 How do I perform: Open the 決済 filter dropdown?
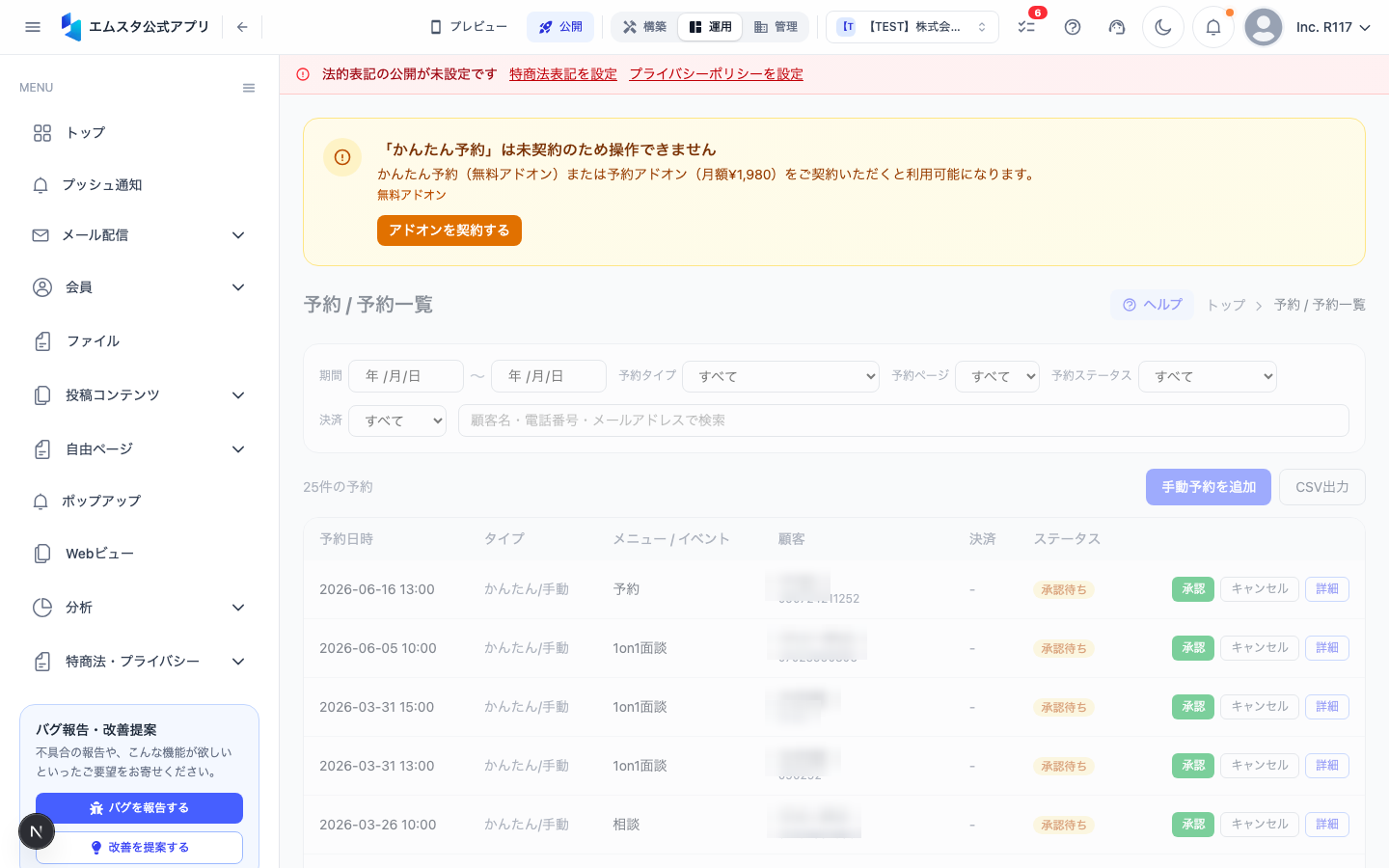(397, 420)
